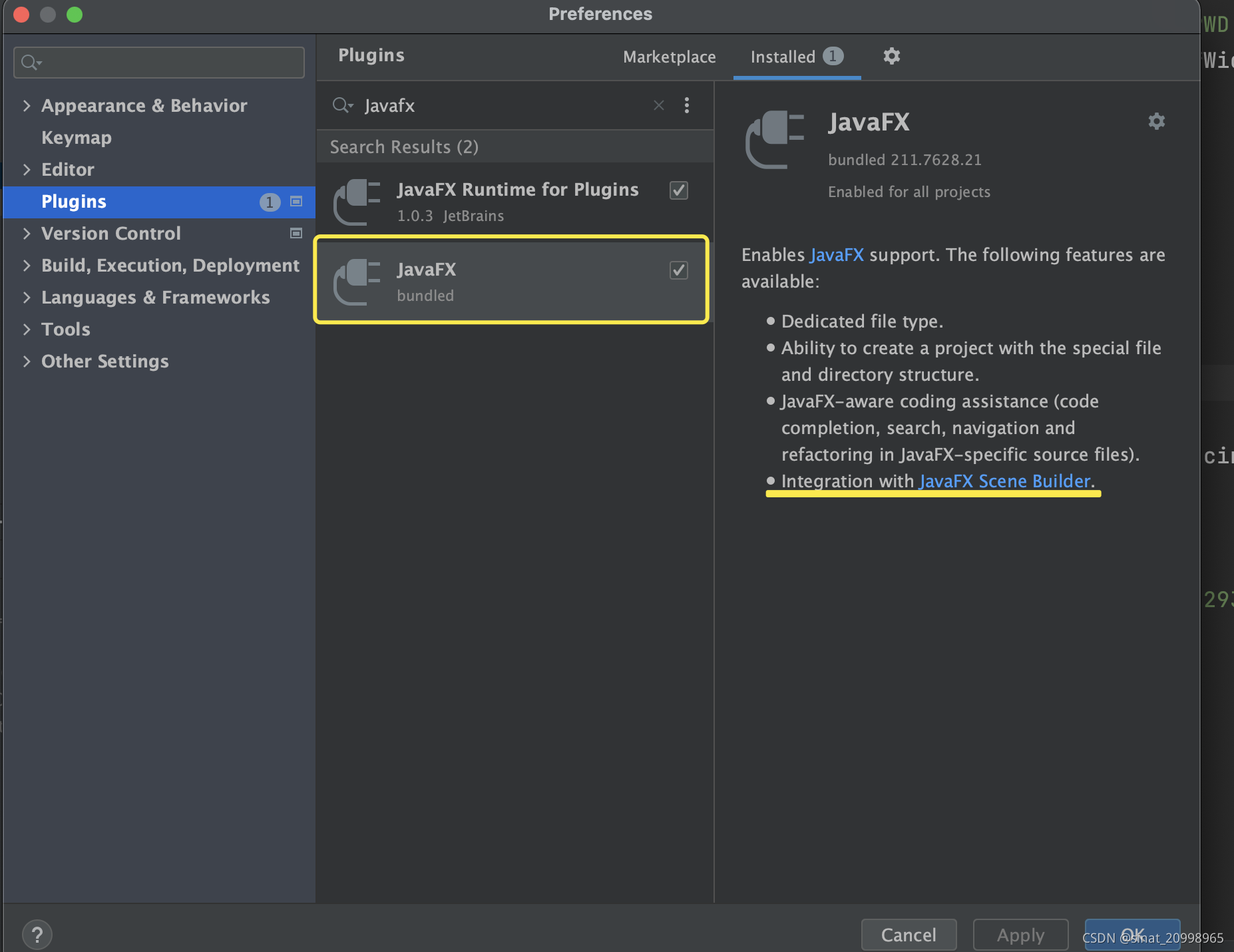Expand Appearance & Behavior section

click(27, 105)
